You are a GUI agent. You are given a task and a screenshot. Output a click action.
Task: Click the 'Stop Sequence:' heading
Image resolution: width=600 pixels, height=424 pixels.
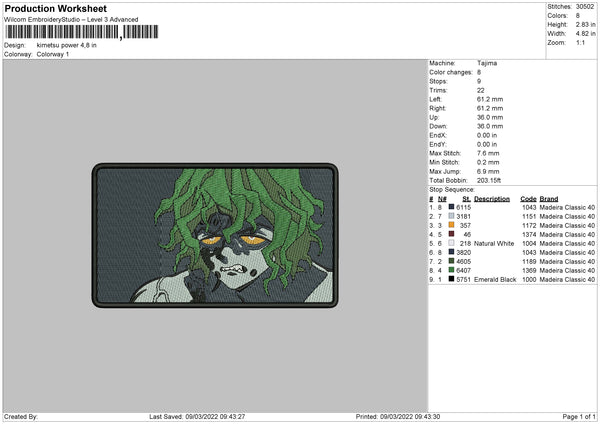[452, 190]
